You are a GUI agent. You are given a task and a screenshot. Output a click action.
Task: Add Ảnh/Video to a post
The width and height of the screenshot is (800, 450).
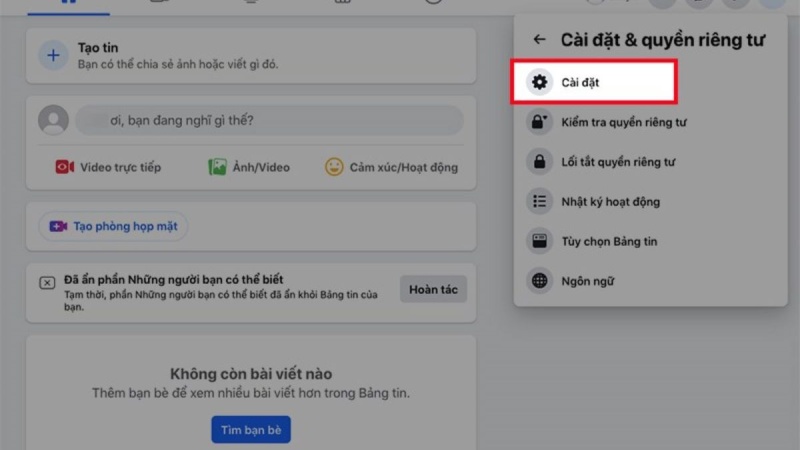(249, 167)
